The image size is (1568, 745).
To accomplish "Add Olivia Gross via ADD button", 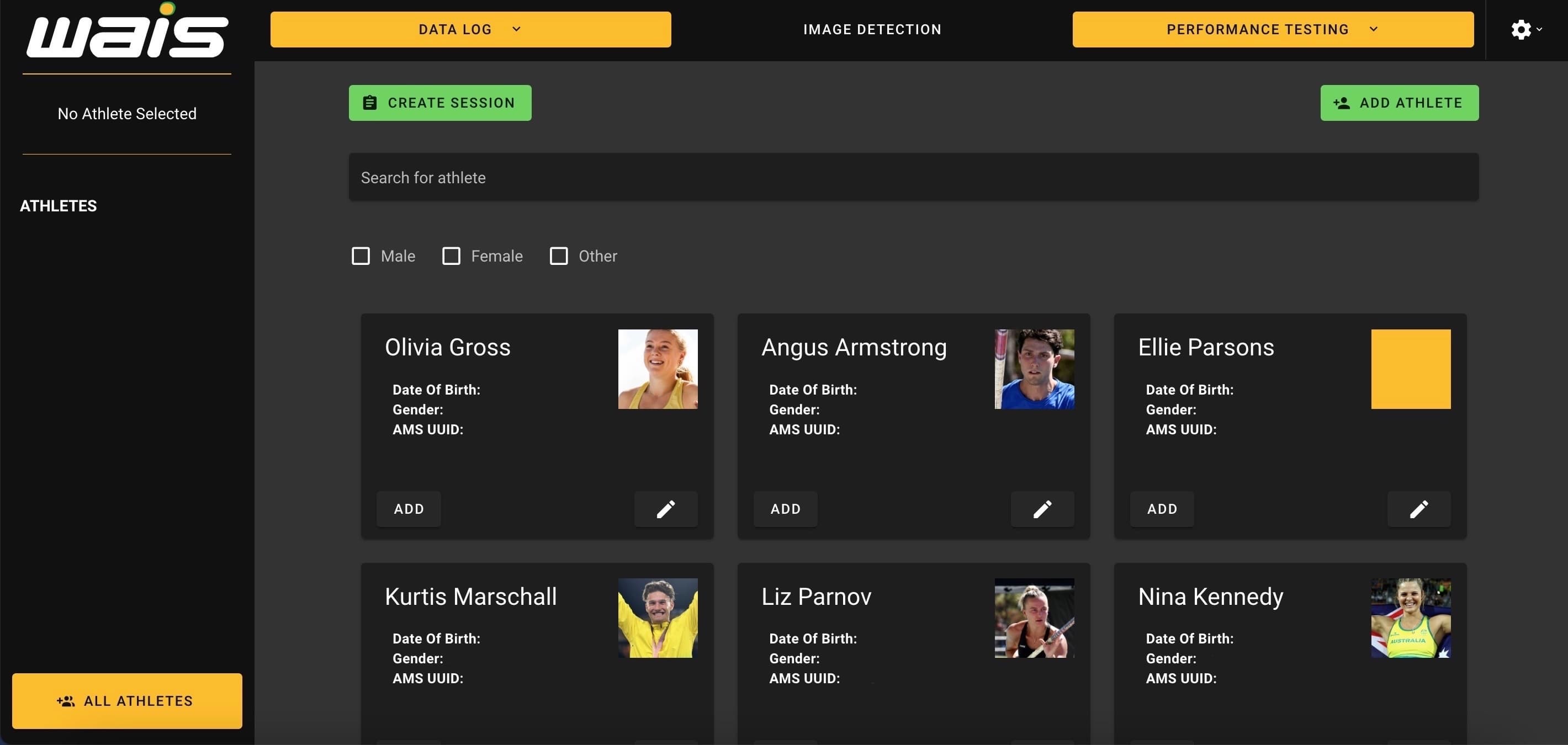I will 409,509.
